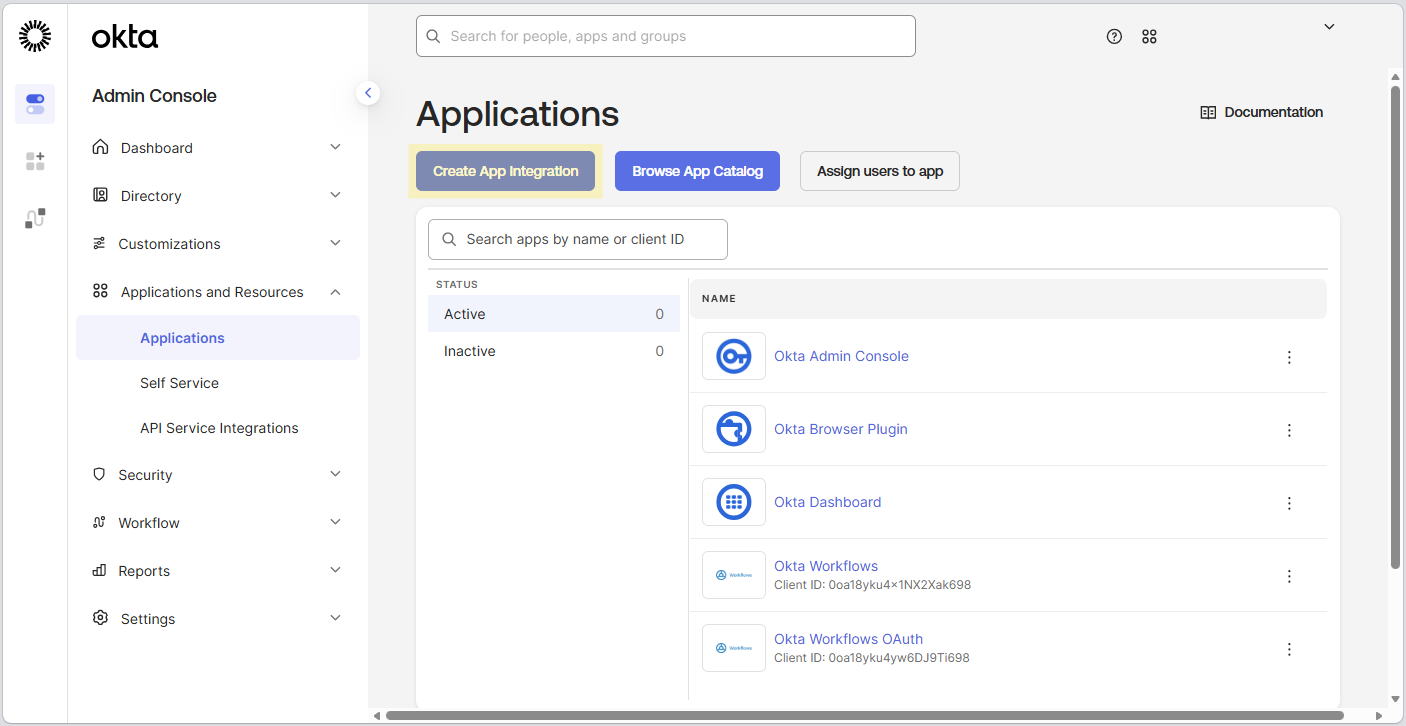Focus the search apps by name or client ID field
Image resolution: width=1406 pixels, height=726 pixels.
point(578,239)
